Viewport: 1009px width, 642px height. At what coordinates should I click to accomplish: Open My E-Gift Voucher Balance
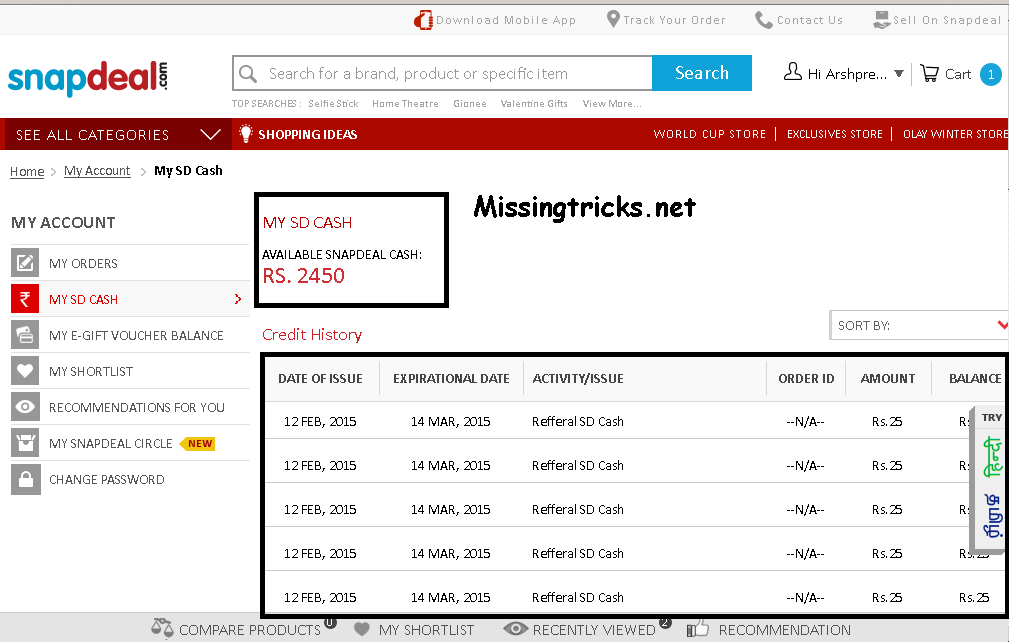click(130, 335)
